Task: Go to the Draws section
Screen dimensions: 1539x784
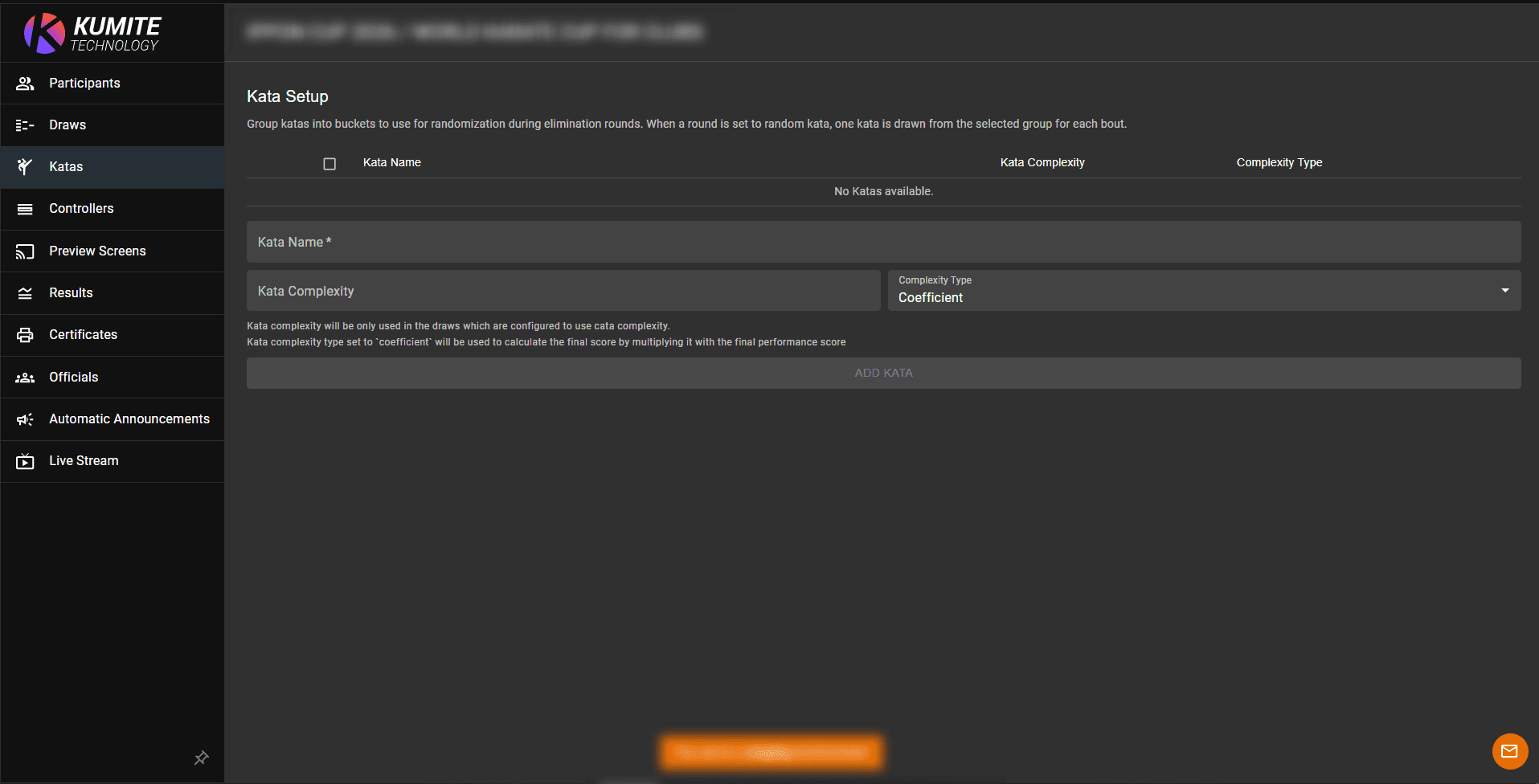Action: (113, 125)
